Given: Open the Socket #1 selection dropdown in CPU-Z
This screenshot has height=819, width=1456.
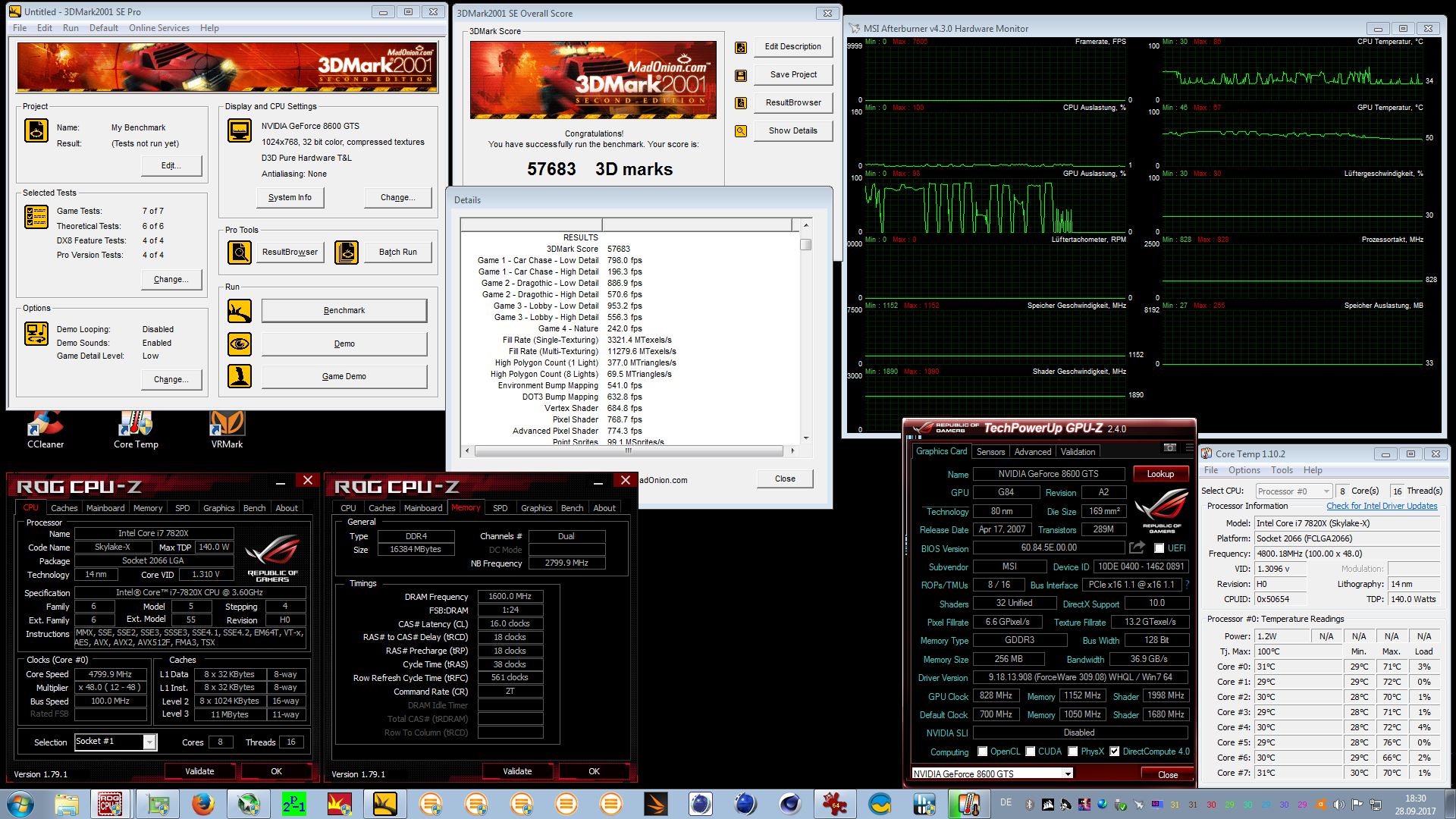Looking at the screenshot, I should click(x=115, y=742).
